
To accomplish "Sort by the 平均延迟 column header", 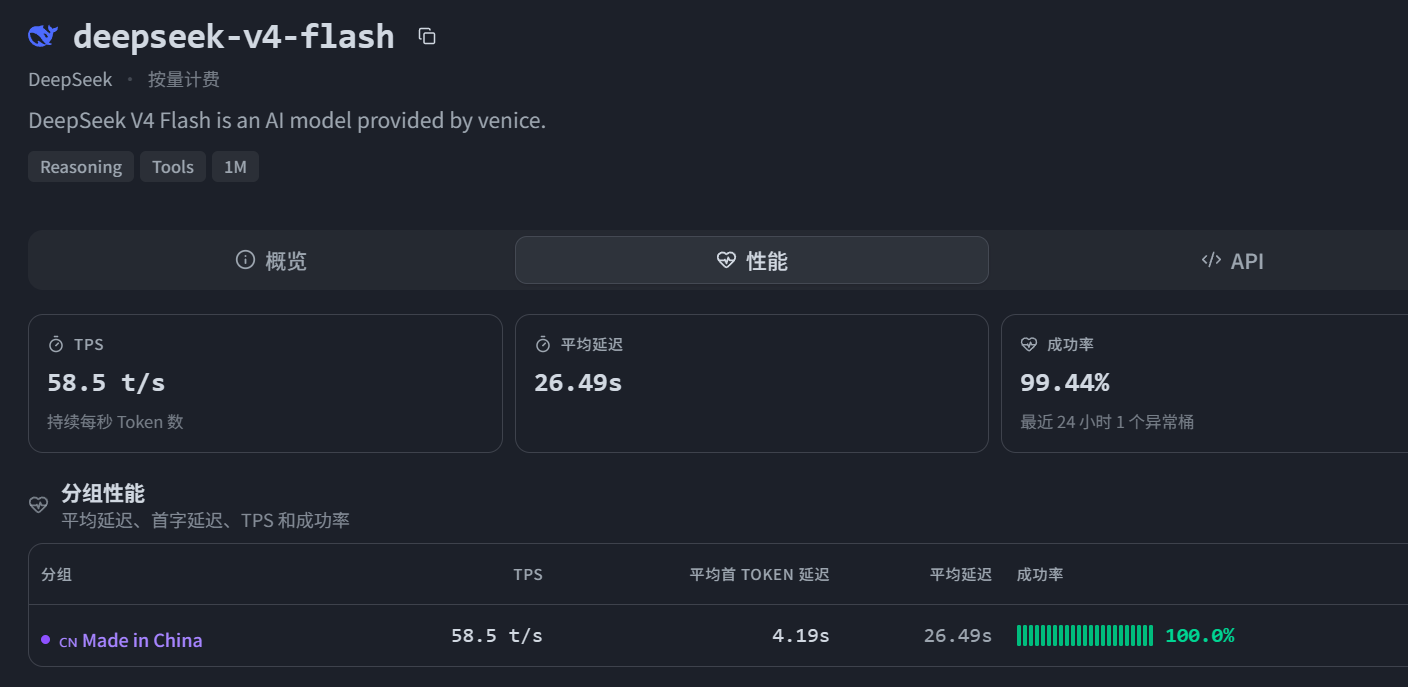I will point(961,574).
